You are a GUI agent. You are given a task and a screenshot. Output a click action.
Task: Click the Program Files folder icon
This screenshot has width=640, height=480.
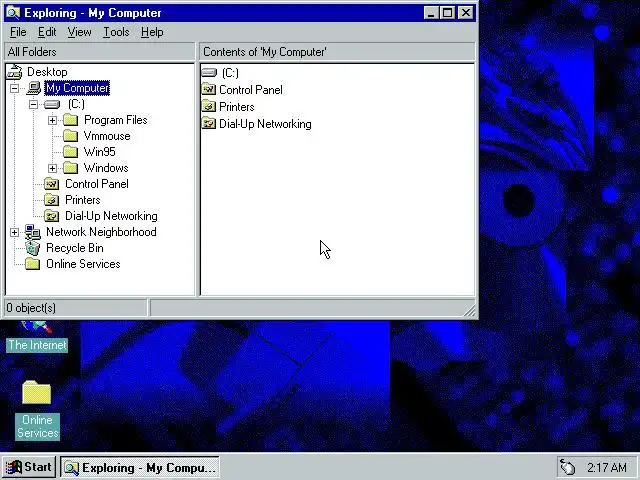[71, 120]
